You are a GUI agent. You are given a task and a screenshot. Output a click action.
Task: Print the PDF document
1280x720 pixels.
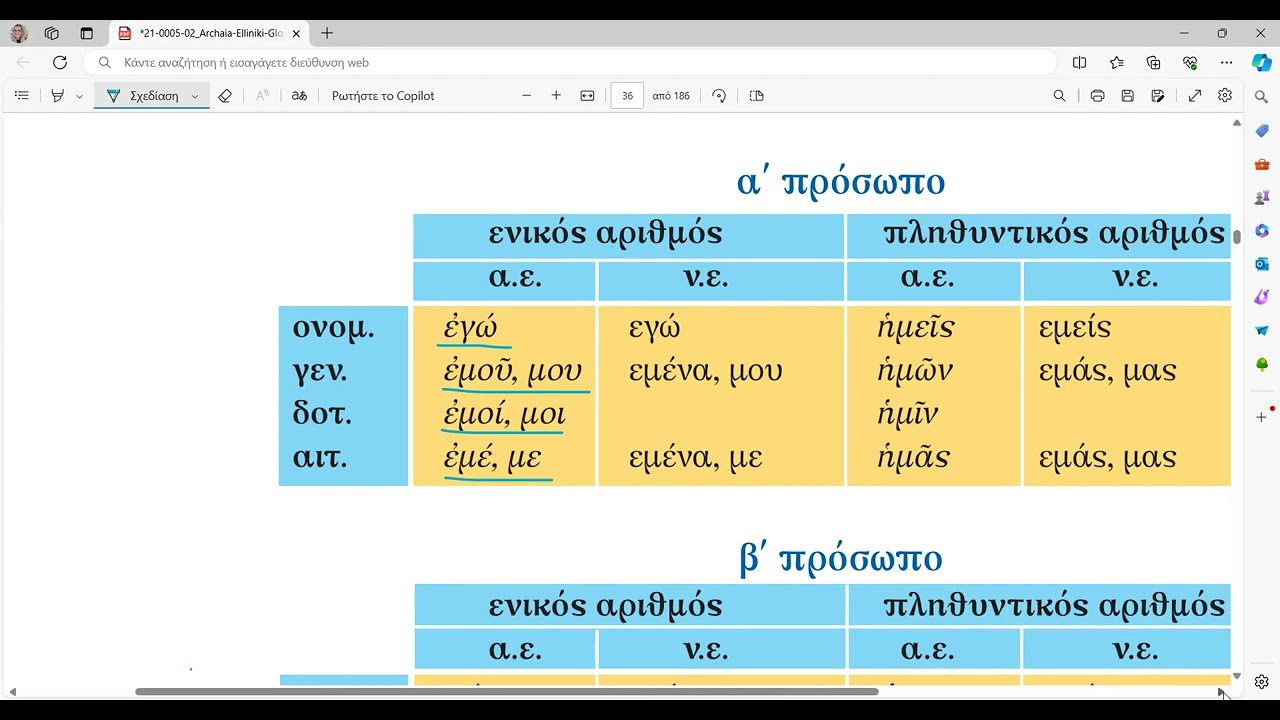pos(1097,96)
